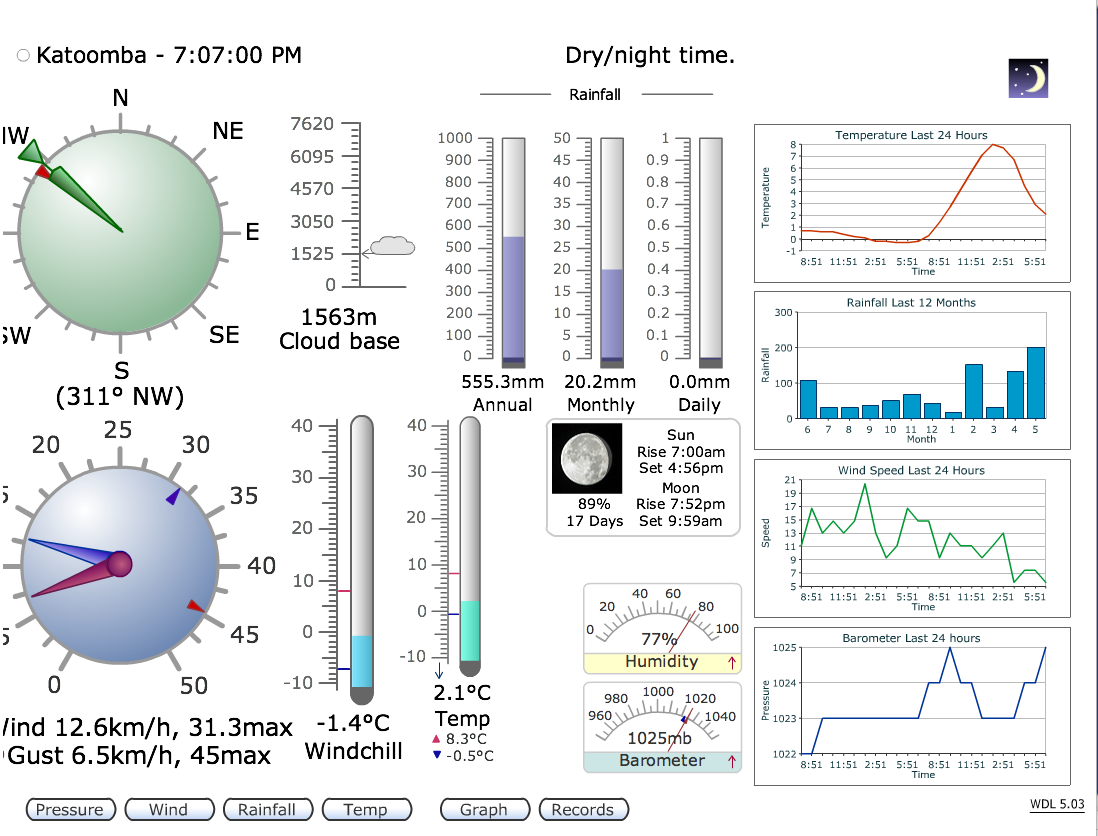Click the cloud base cloud icon
1098x836 pixels.
point(392,246)
